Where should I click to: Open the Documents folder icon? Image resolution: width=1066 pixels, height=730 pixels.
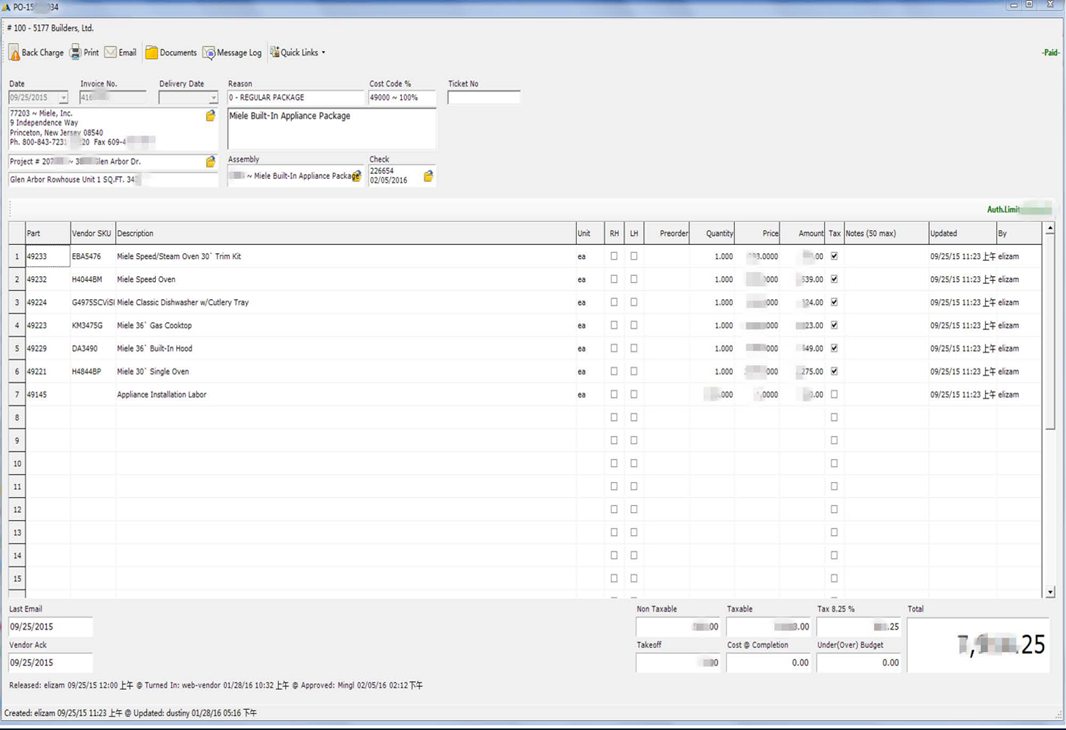(x=152, y=53)
